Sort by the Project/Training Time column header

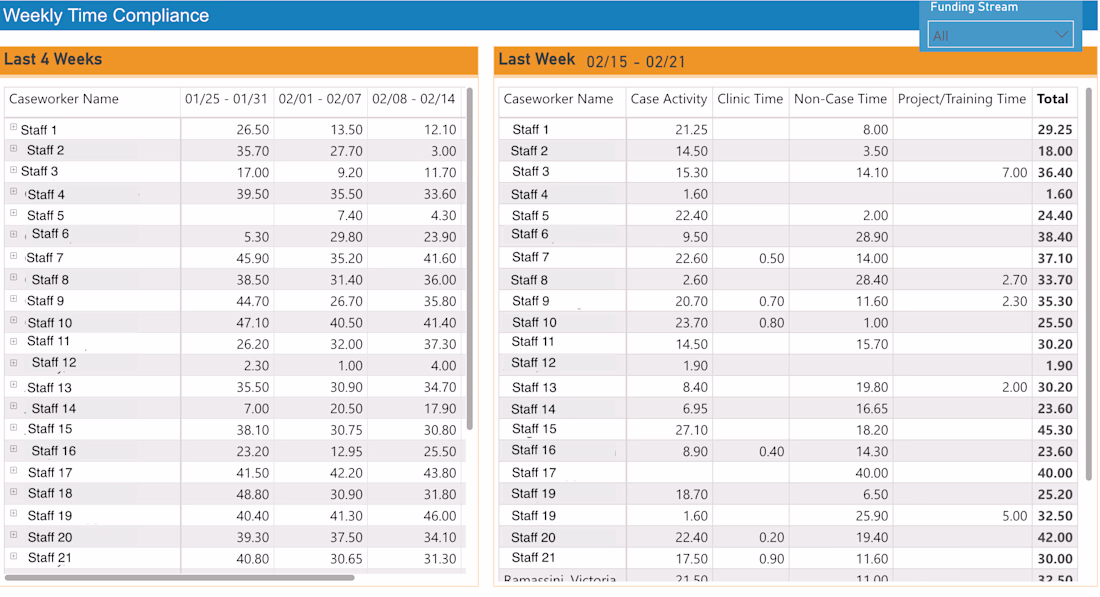click(x=962, y=99)
